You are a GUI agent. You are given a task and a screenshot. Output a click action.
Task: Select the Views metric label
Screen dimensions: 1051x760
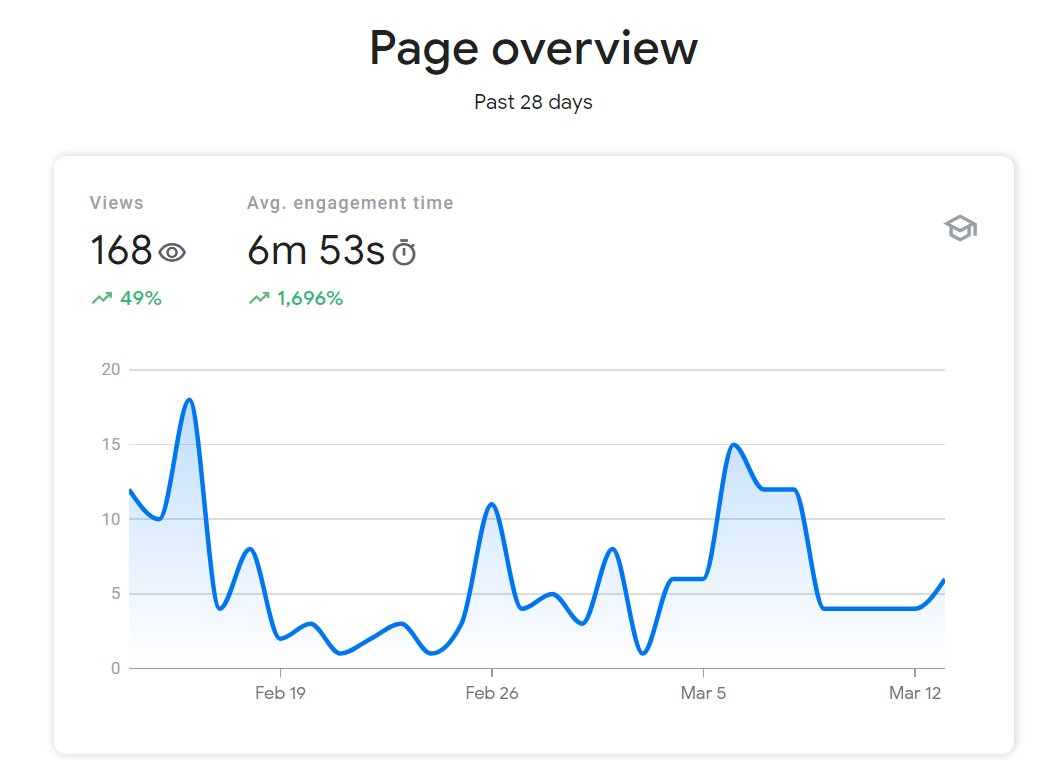(117, 203)
